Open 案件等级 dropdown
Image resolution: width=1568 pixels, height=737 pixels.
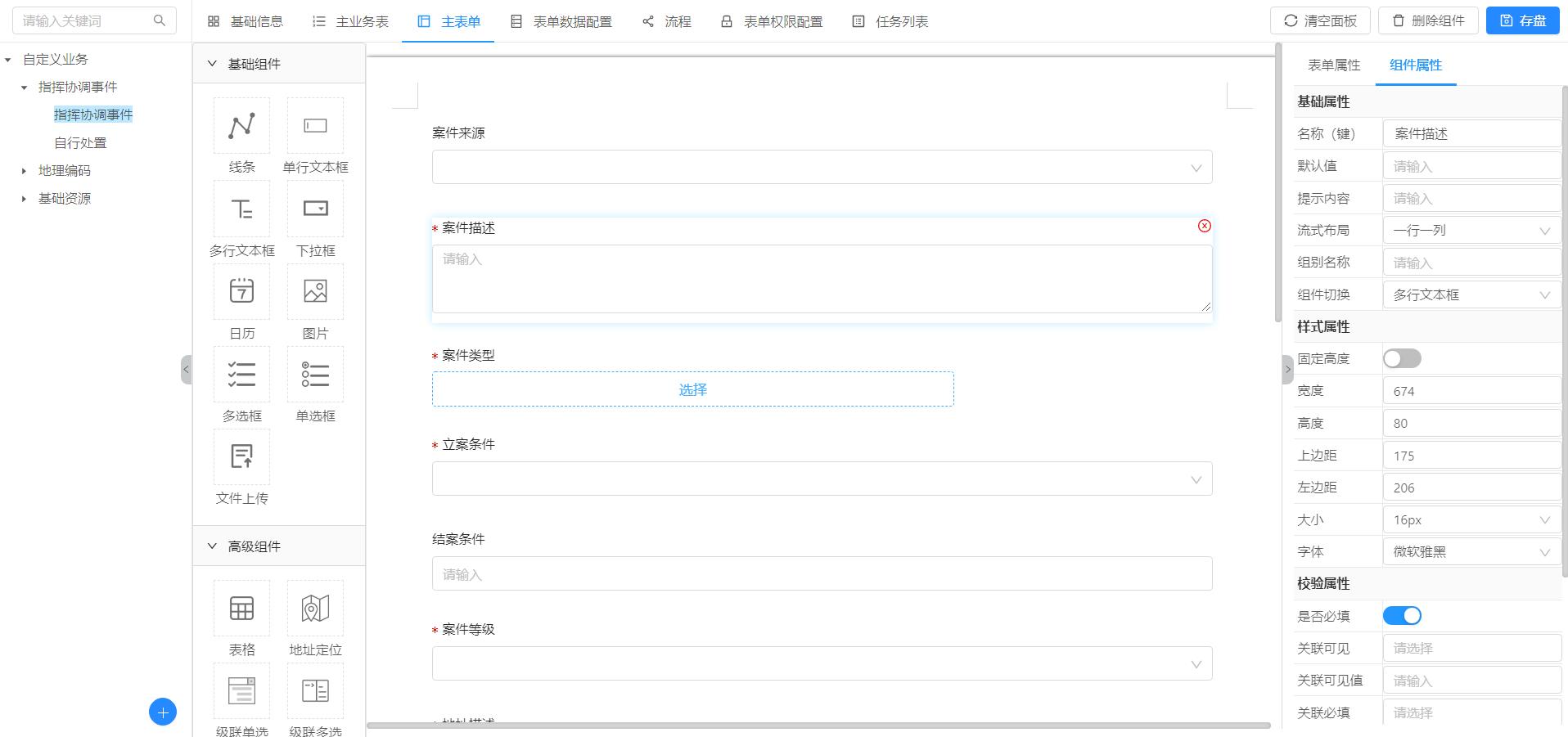click(x=822, y=663)
